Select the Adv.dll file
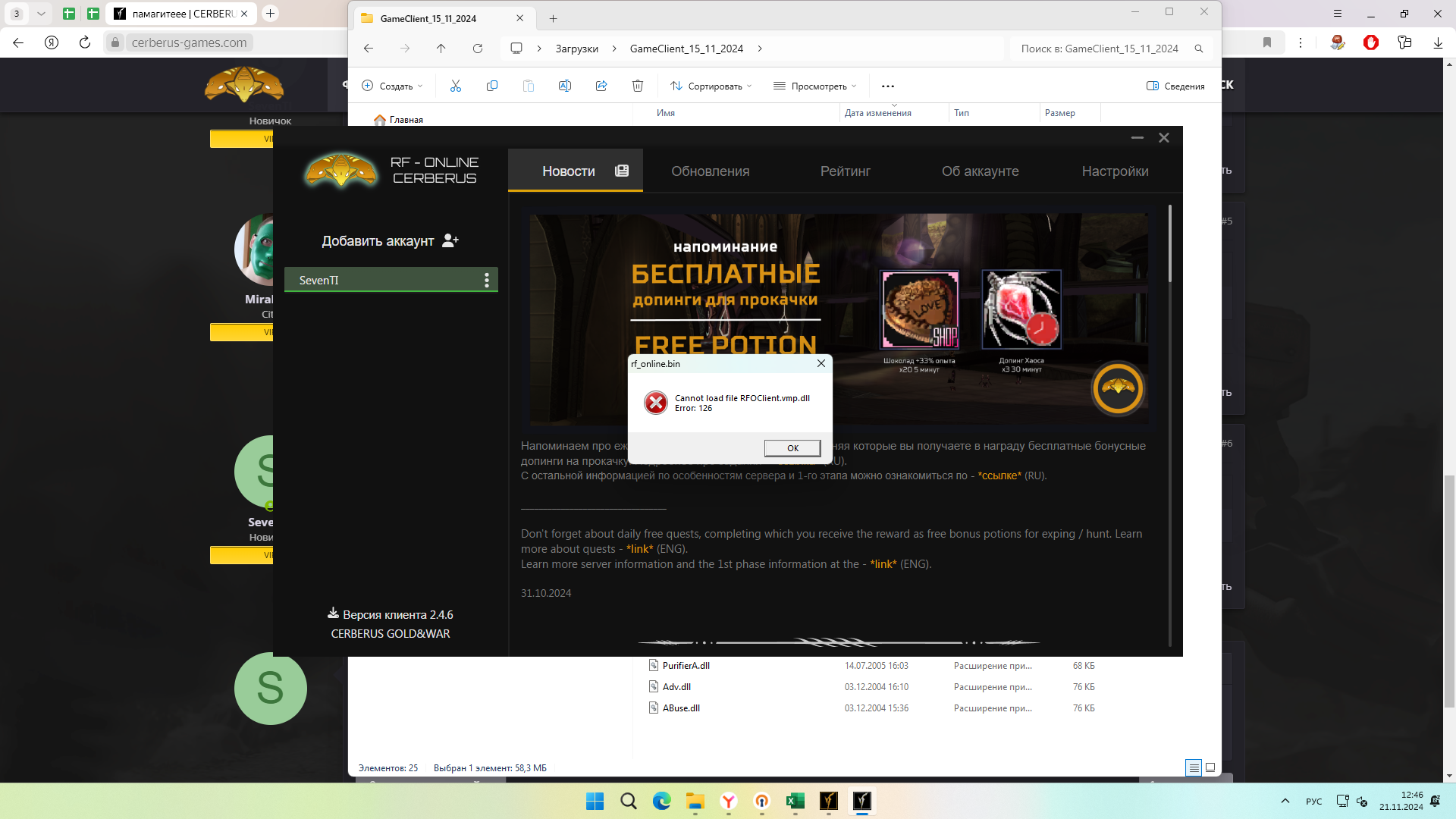 click(676, 687)
